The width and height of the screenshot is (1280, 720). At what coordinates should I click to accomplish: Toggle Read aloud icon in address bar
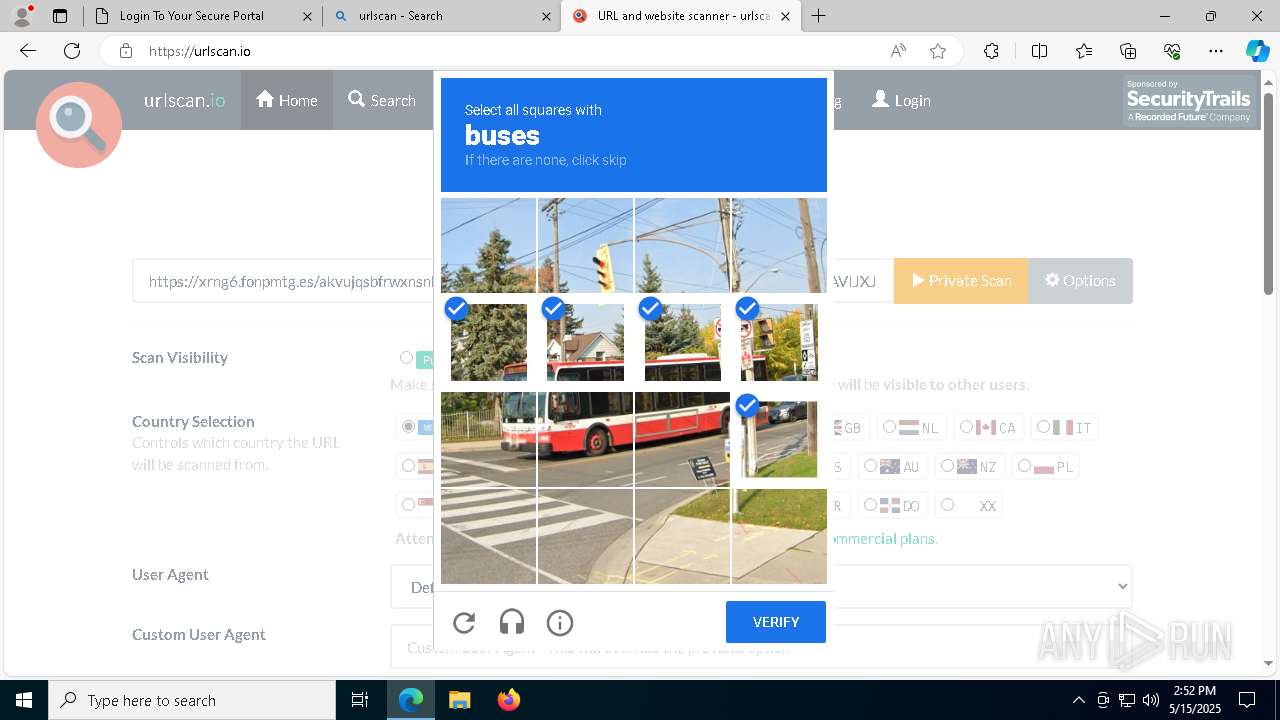point(898,51)
